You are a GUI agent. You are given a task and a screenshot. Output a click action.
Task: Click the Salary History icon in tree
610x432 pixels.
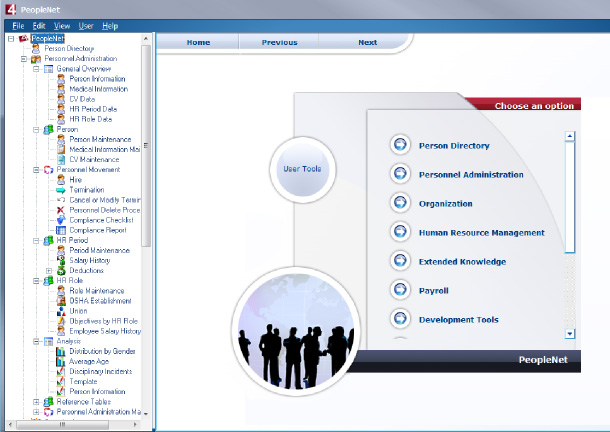(61, 260)
